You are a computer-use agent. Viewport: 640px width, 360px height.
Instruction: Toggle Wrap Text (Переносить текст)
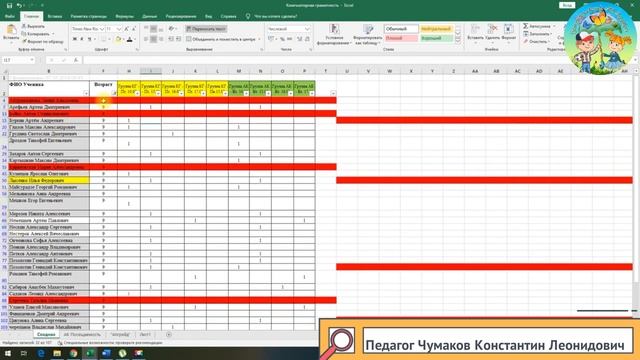click(206, 29)
